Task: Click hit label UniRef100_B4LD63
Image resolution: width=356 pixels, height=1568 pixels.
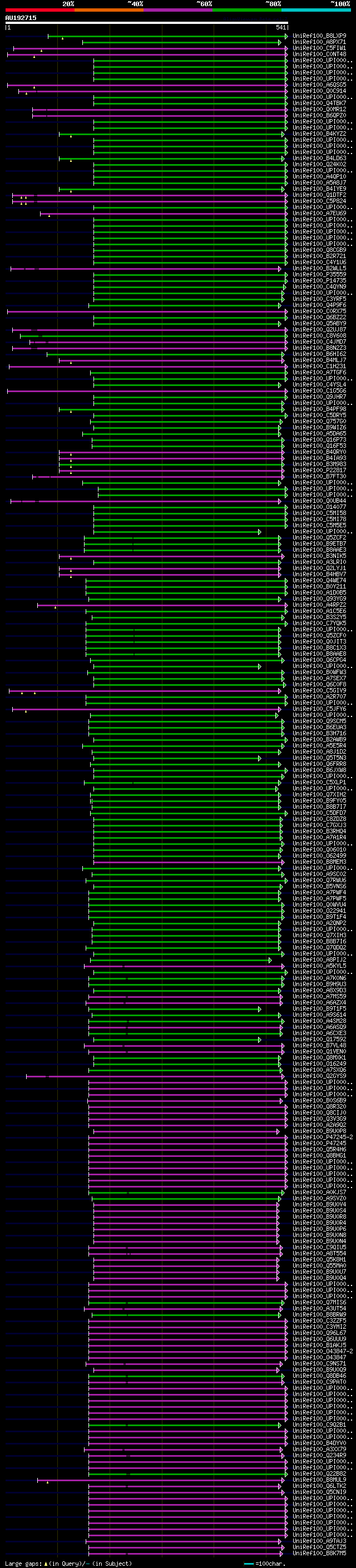Action: [x=319, y=159]
